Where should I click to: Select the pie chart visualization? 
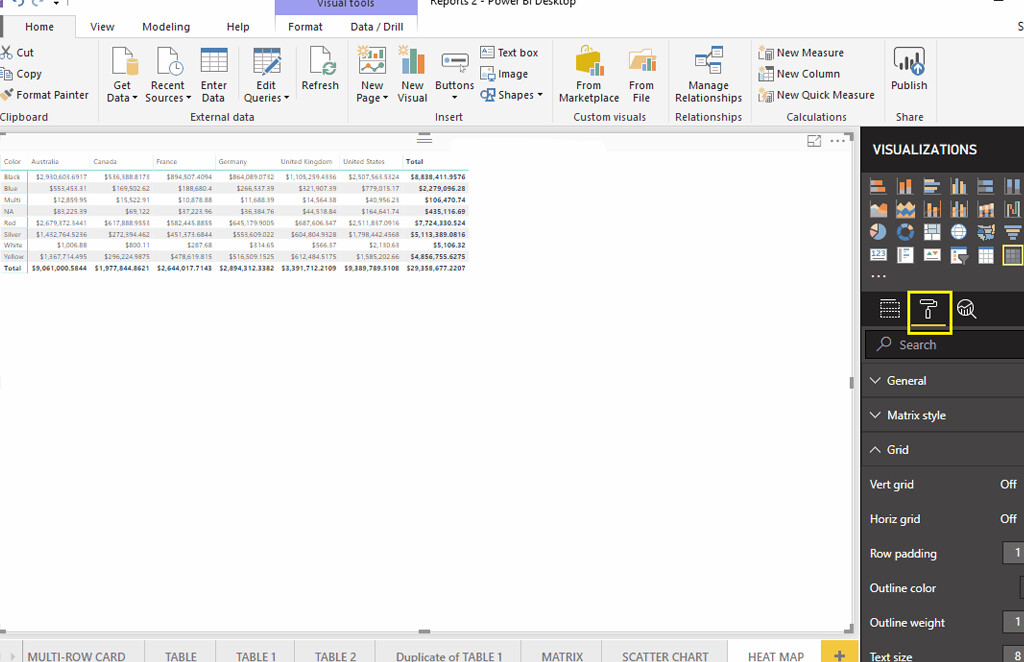pyautogui.click(x=878, y=232)
